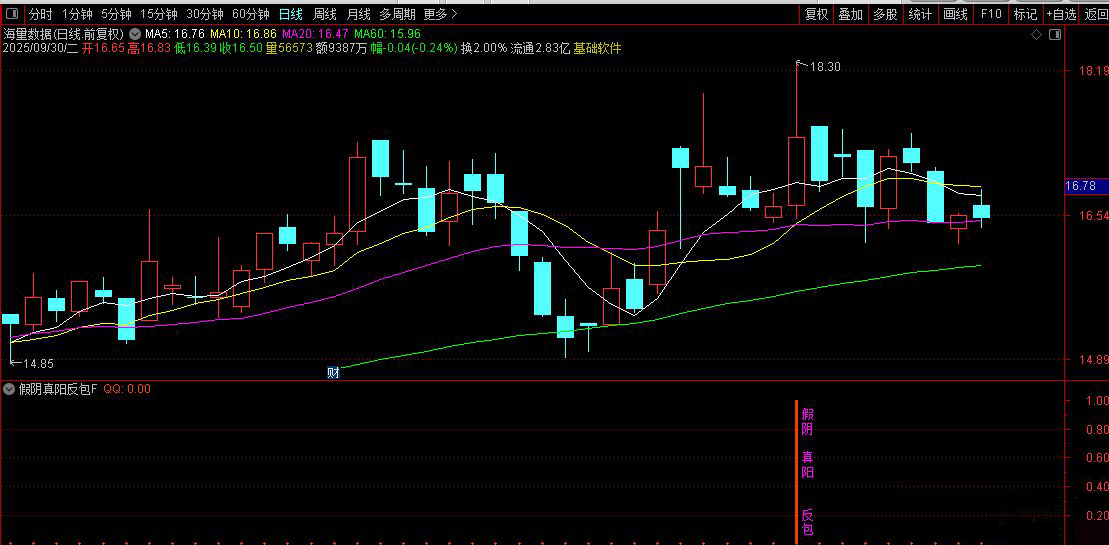Expand the 更多 periods menu
1109x545 pixels.
440,14
